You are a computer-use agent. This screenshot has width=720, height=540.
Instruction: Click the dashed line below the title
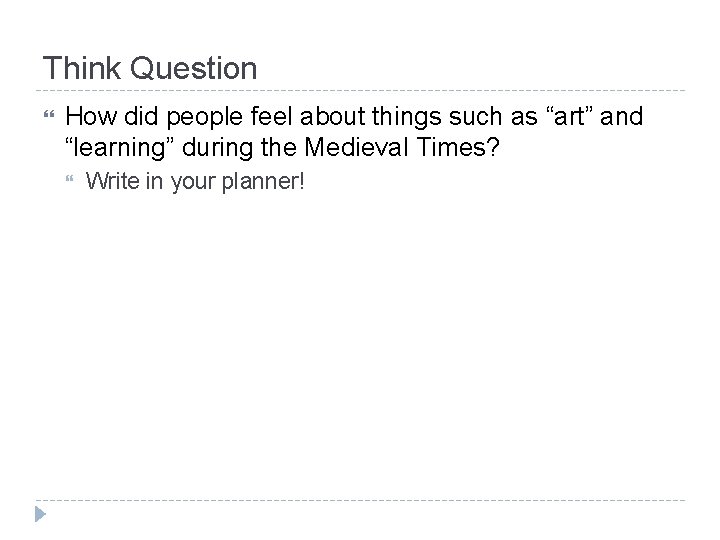pyautogui.click(x=360, y=92)
